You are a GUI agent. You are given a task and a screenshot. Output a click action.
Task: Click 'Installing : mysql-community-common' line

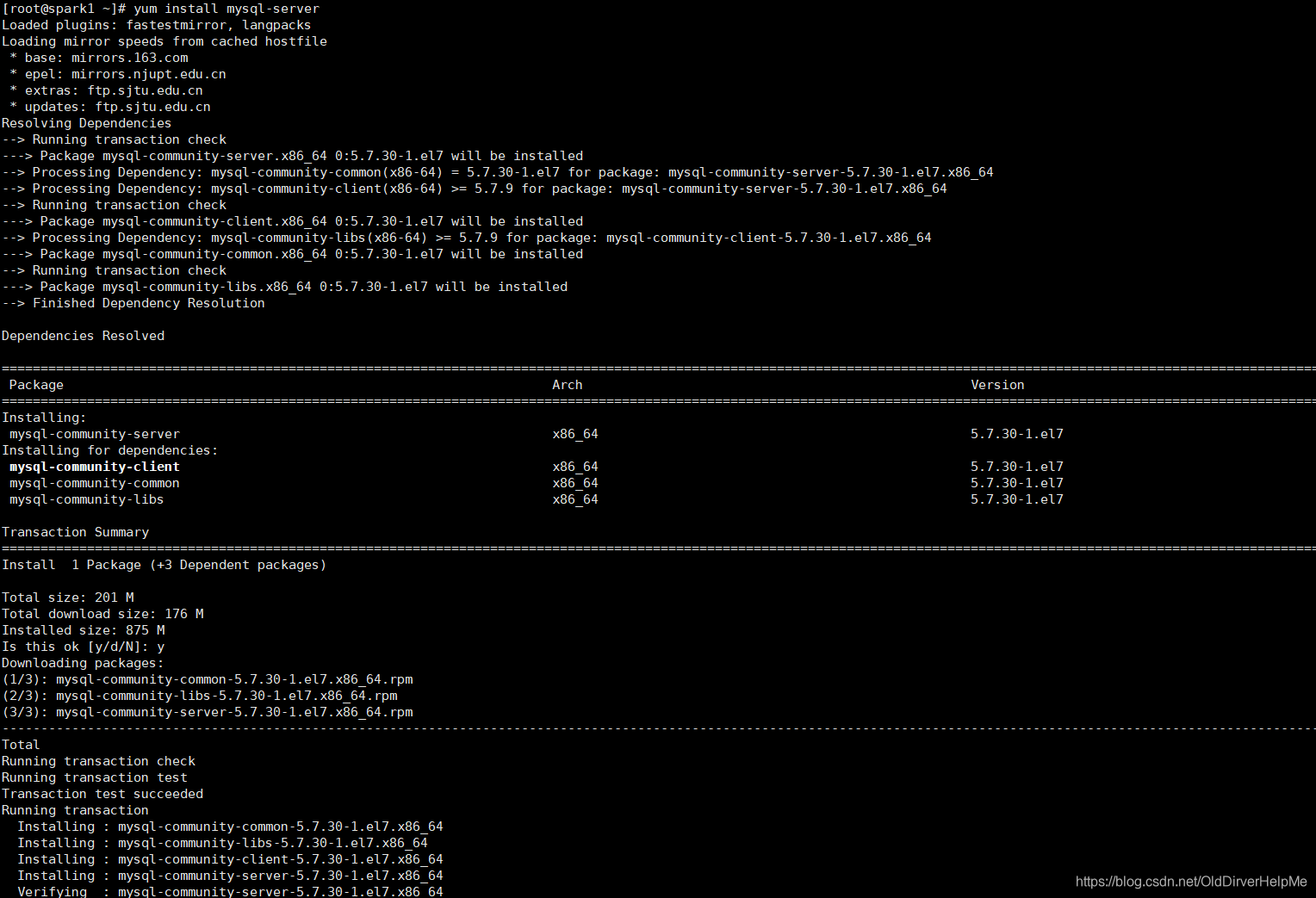[x=230, y=827]
